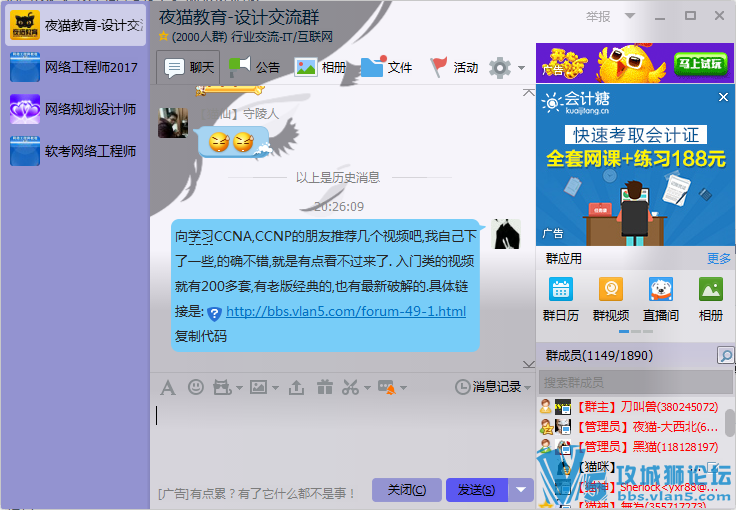This screenshot has width=736, height=510.
Task: Select the 夜猫教育-设计交流群 conversation
Action: (76, 25)
